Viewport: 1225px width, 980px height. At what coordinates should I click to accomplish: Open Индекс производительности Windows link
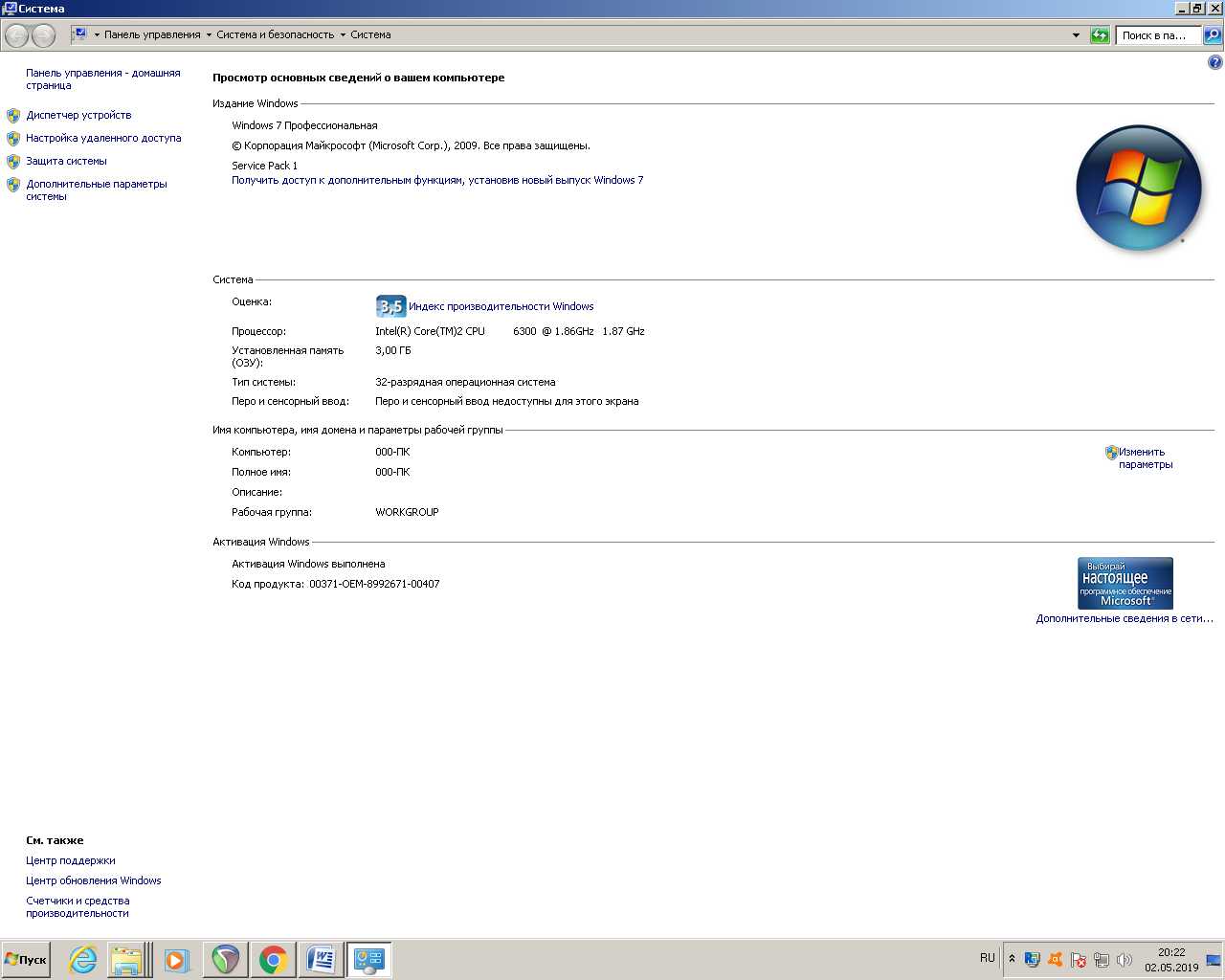click(x=501, y=306)
